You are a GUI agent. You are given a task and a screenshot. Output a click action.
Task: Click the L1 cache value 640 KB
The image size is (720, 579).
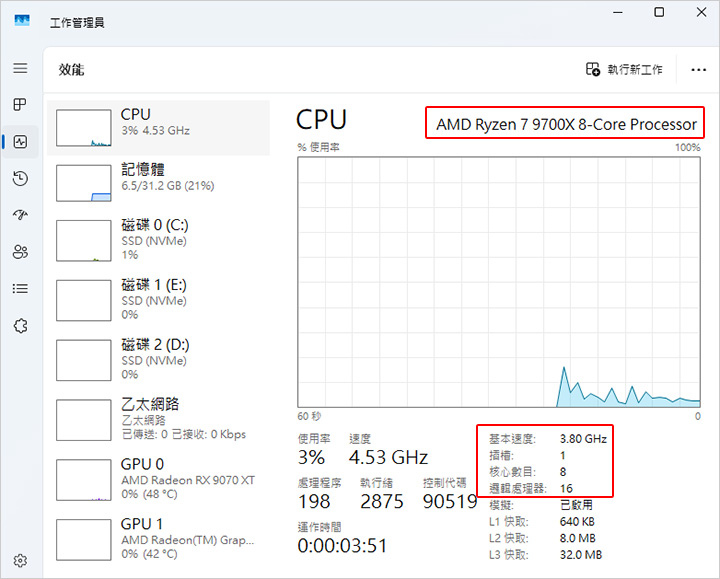click(x=577, y=522)
